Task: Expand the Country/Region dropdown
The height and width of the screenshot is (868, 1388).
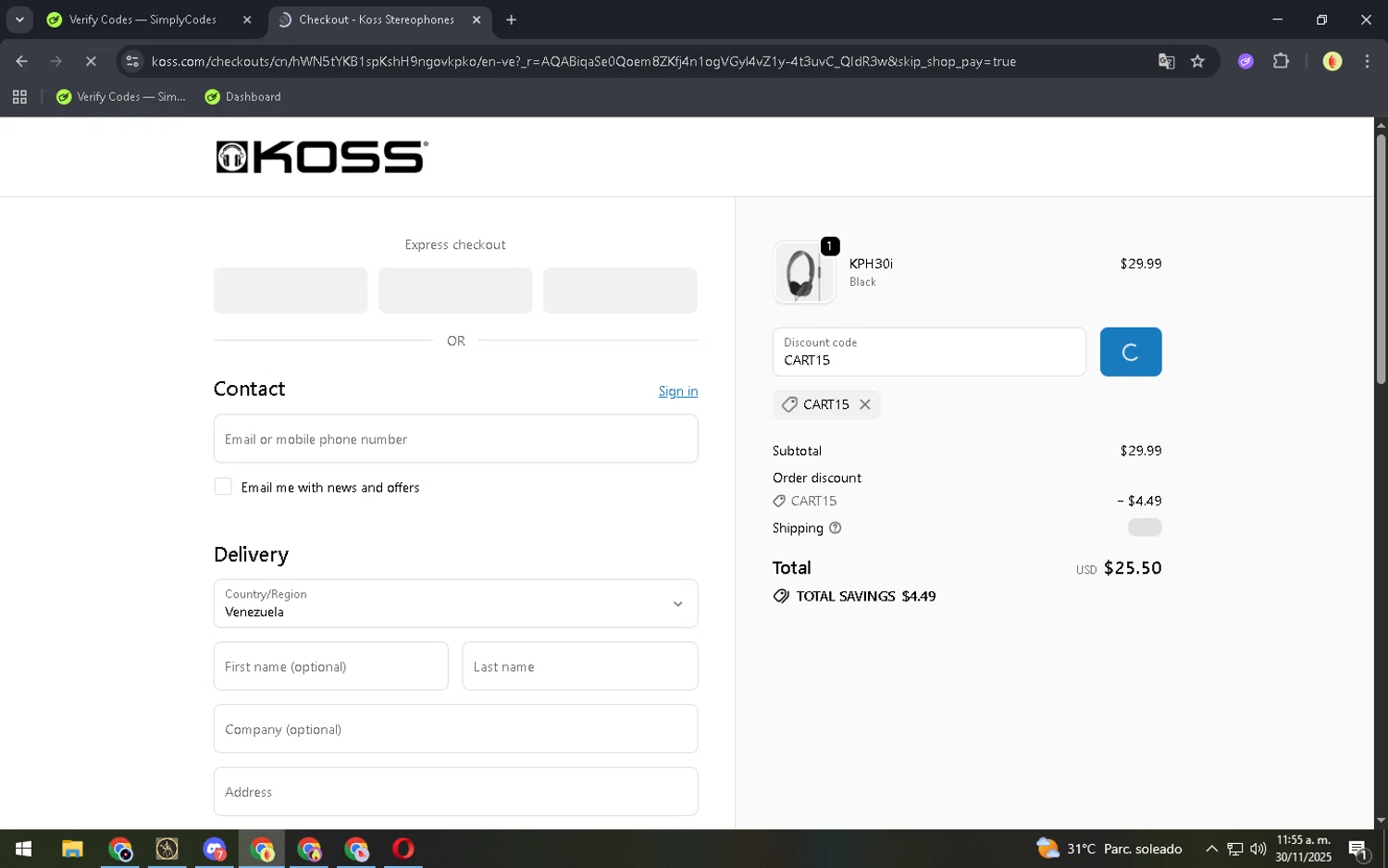Action: point(455,603)
